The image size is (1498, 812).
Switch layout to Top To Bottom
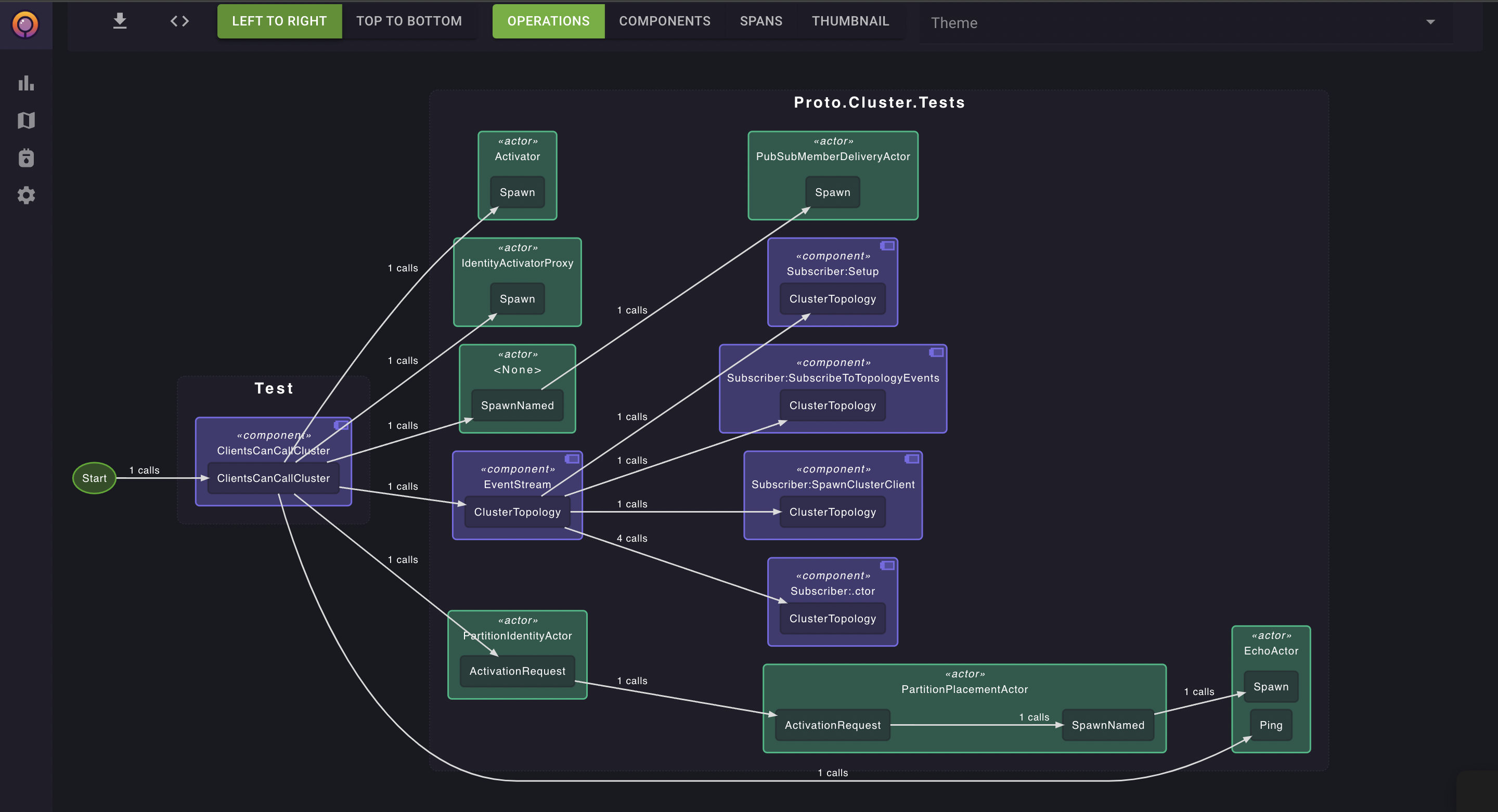pyautogui.click(x=409, y=21)
